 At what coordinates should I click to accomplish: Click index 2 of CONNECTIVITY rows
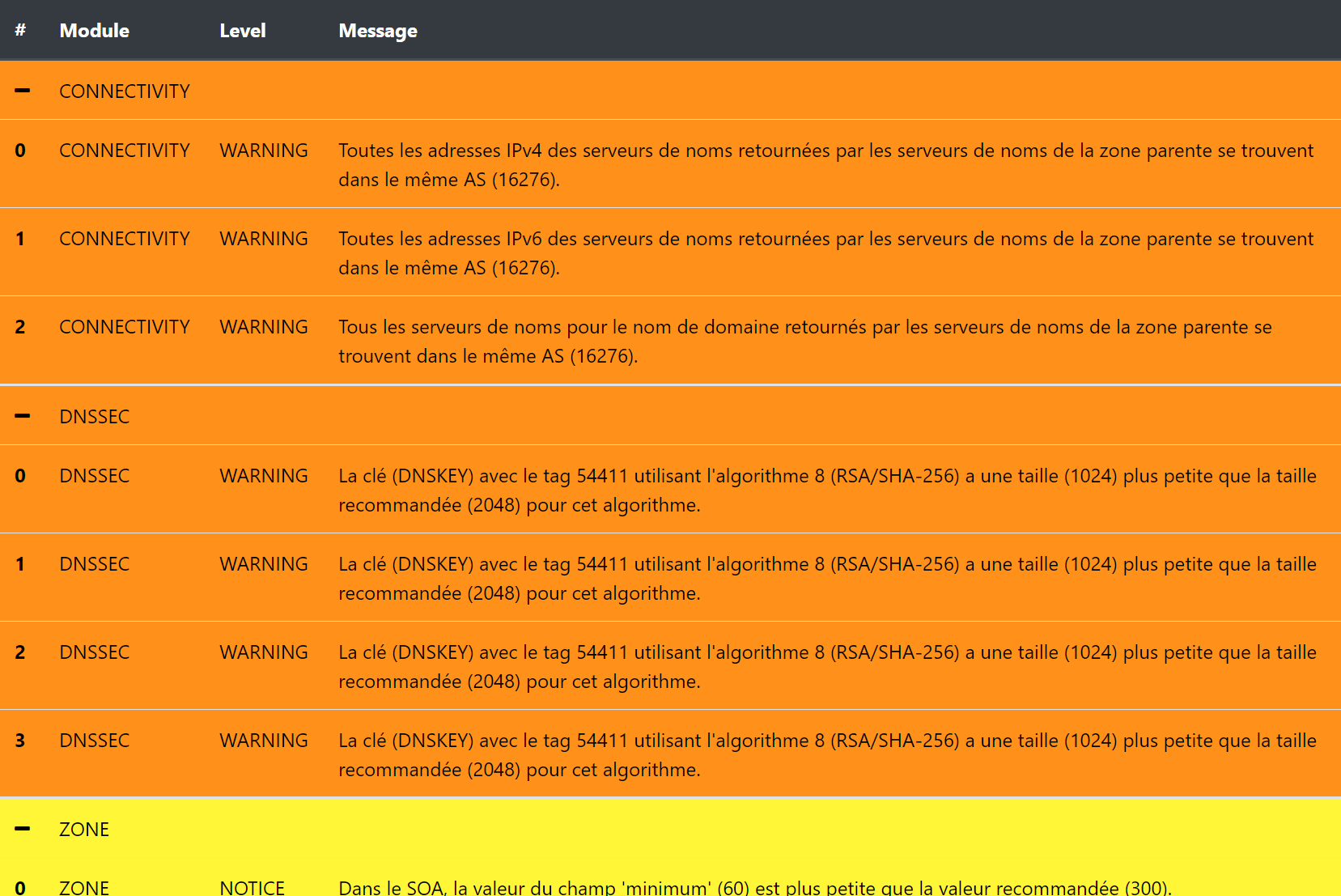point(20,327)
